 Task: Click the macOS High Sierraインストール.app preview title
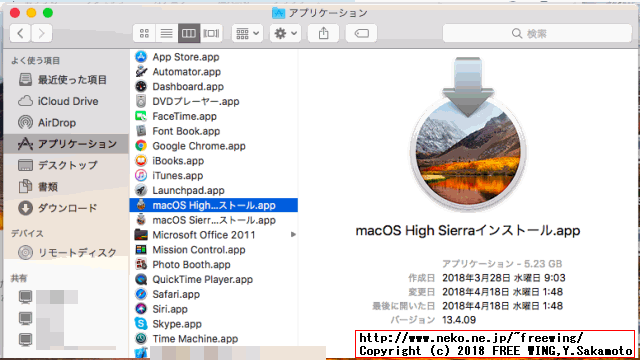tap(468, 231)
